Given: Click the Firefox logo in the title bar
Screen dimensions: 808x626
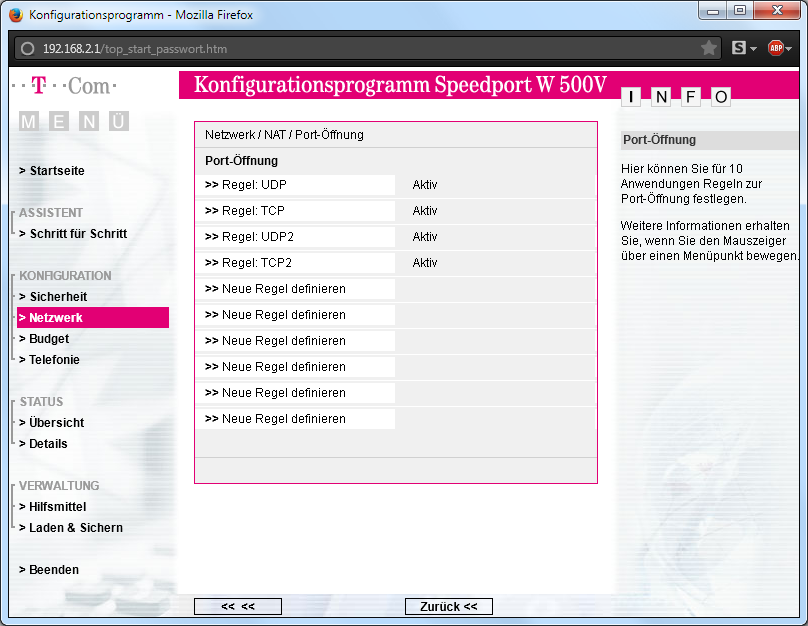Looking at the screenshot, I should (16, 15).
